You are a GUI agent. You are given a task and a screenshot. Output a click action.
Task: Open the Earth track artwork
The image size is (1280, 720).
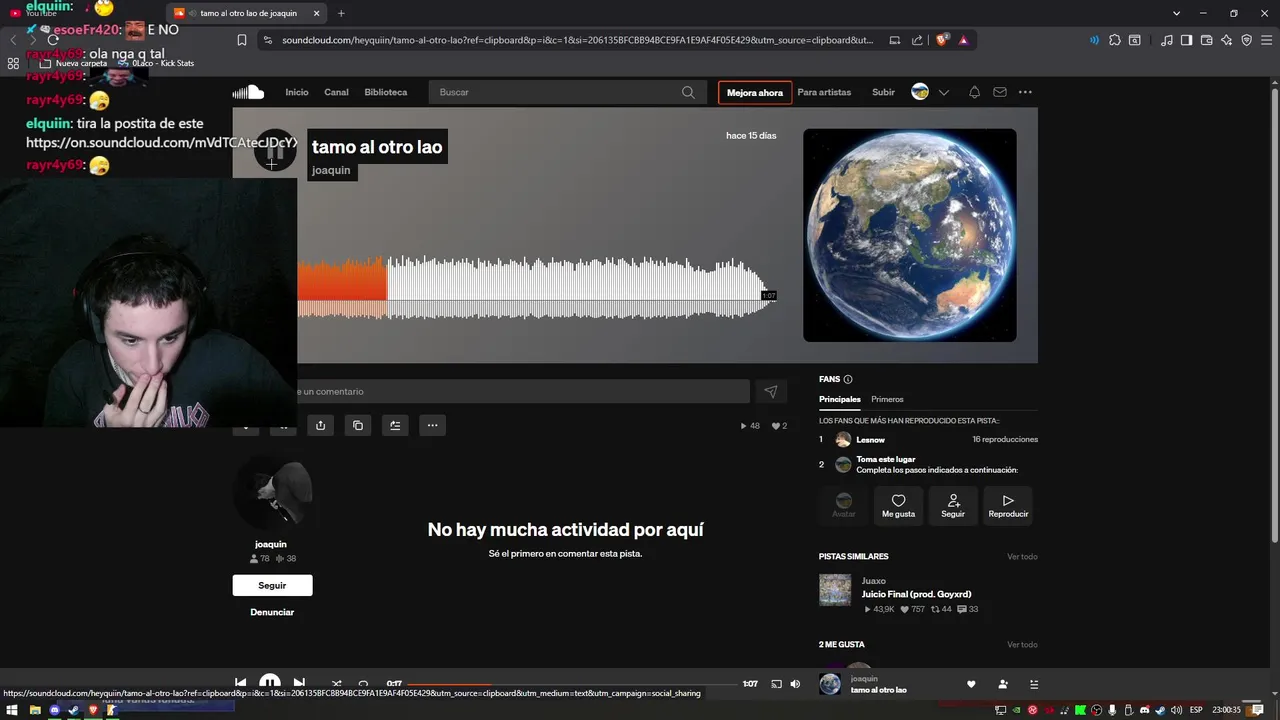pos(910,235)
